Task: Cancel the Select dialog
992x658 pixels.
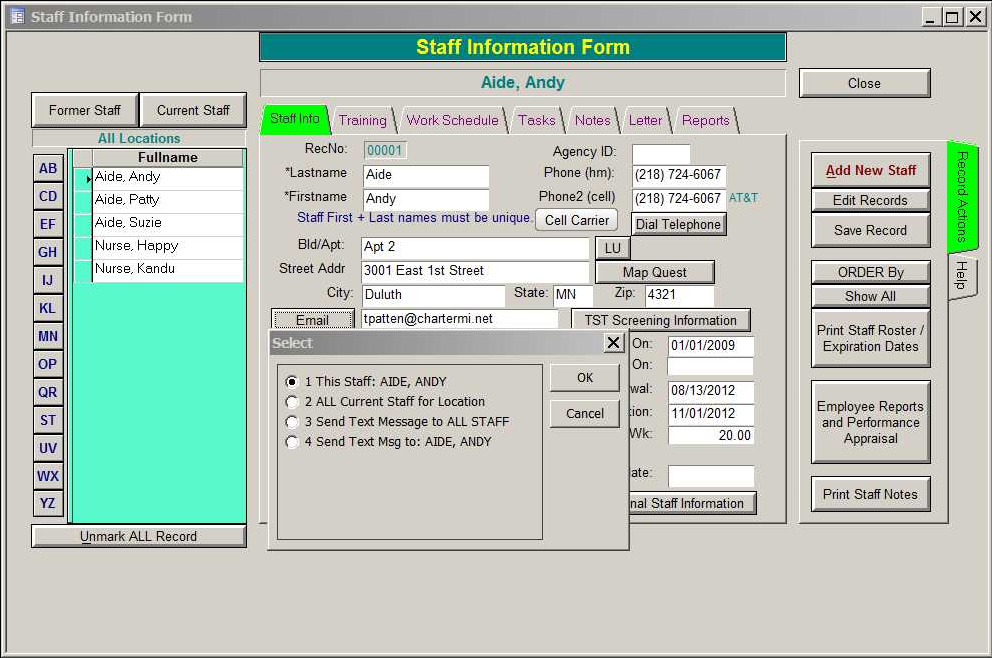Action: point(584,413)
